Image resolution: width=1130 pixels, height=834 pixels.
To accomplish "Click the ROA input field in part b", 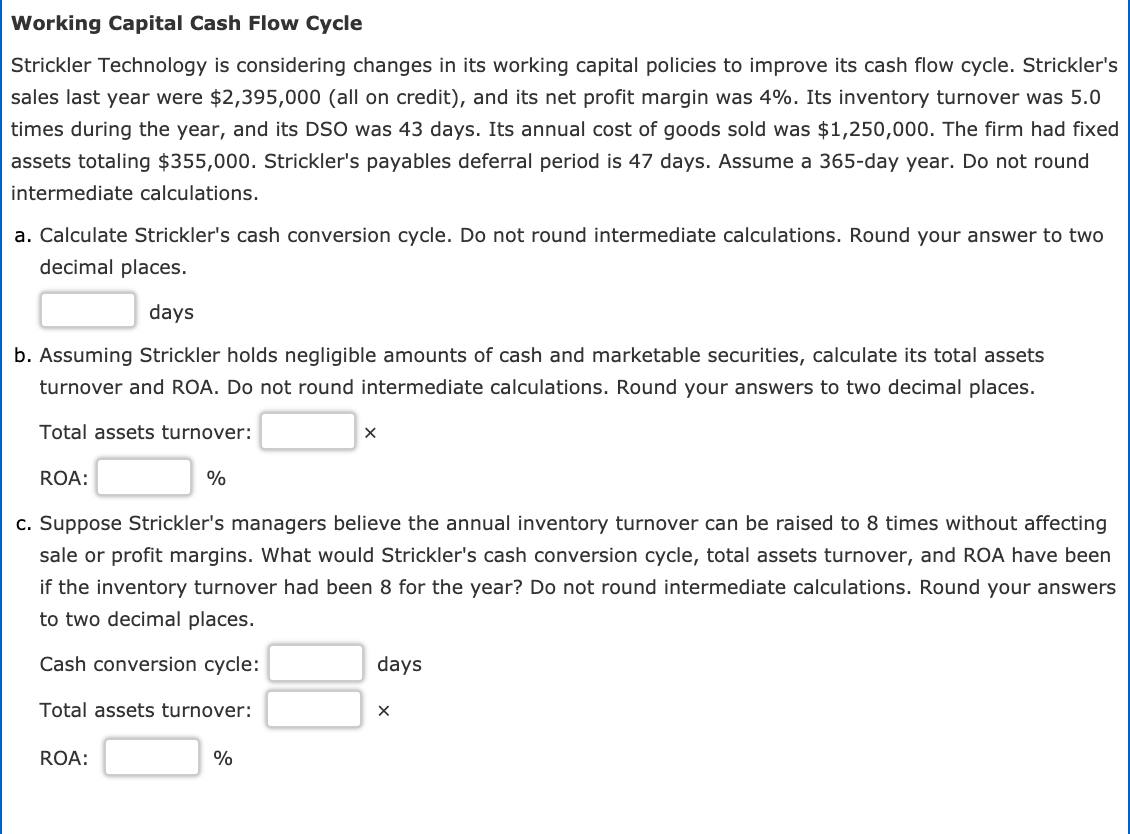I will tap(143, 477).
